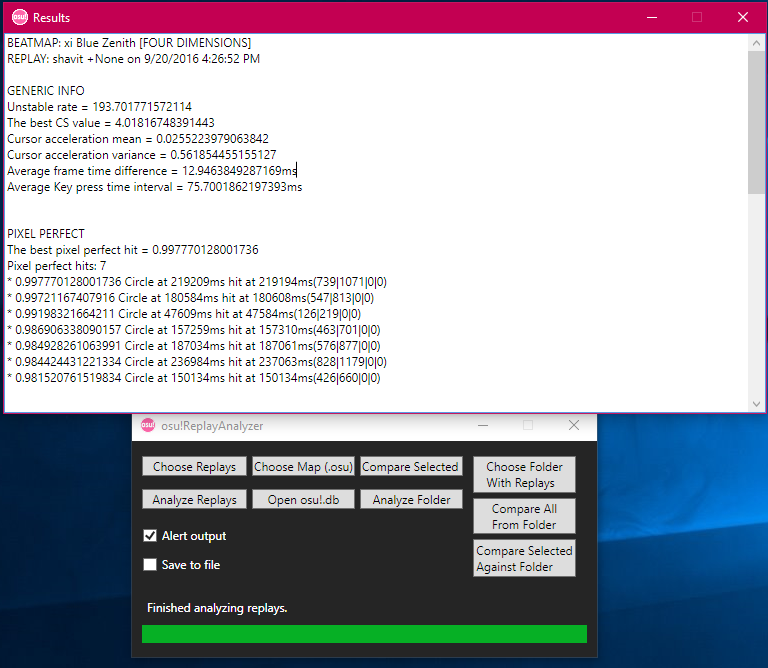Click 'Finished analyzing replays.' status text

click(217, 608)
